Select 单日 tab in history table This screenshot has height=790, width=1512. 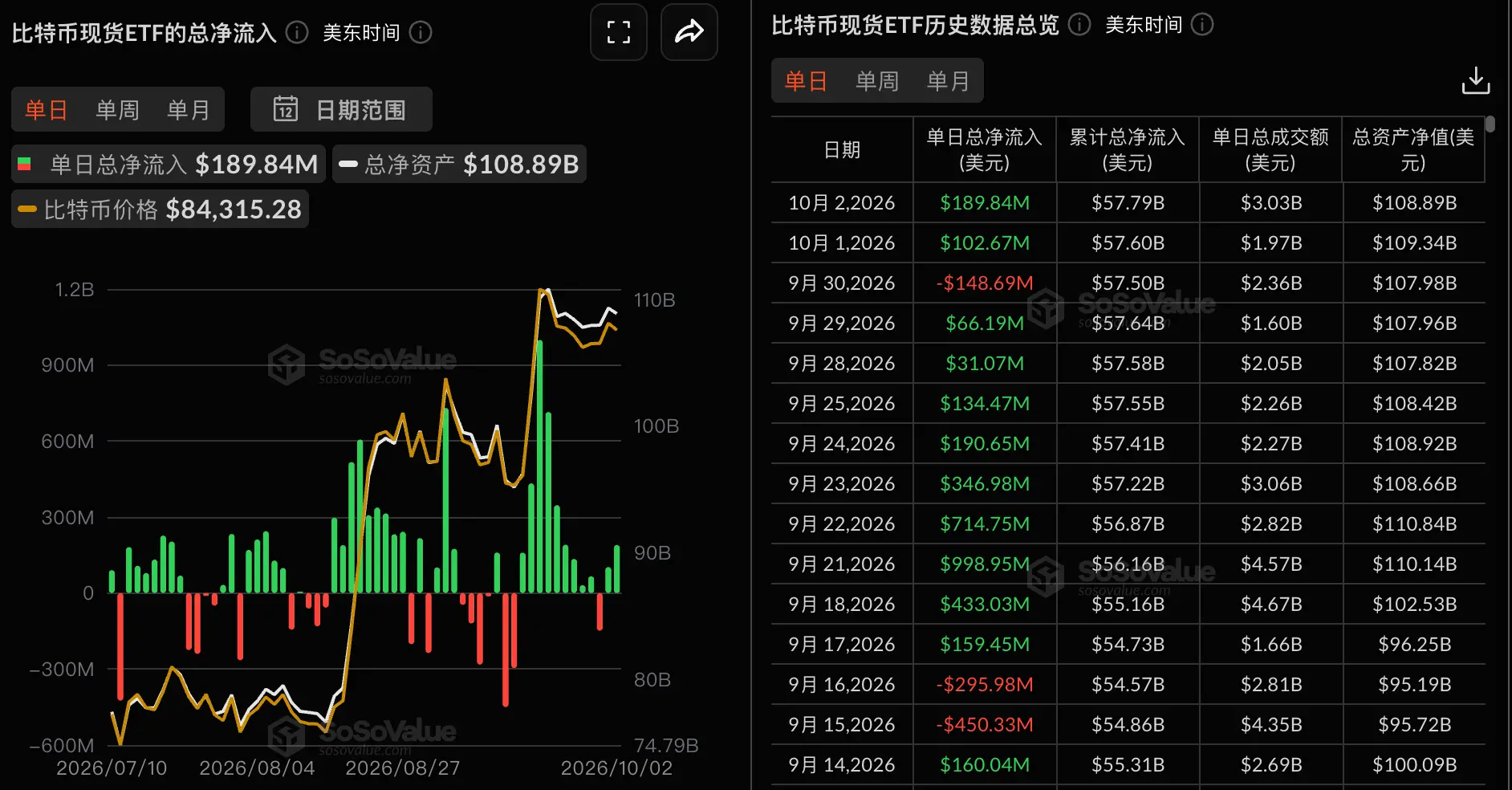806,81
